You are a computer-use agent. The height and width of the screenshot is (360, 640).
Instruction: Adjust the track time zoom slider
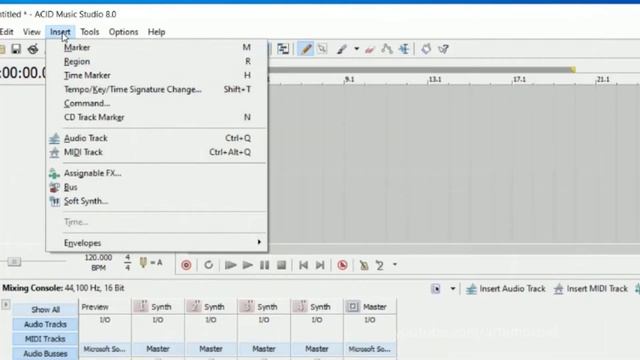[14, 261]
